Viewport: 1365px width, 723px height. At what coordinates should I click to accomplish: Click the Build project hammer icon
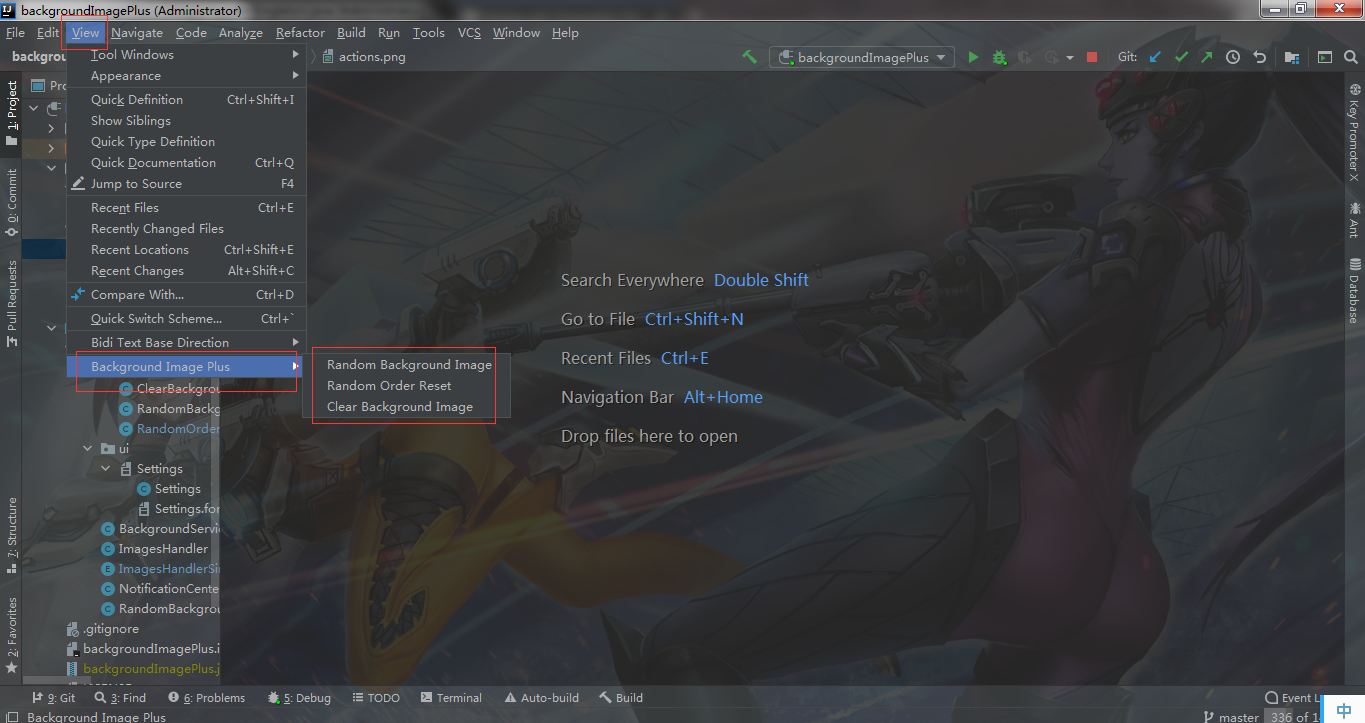point(749,57)
